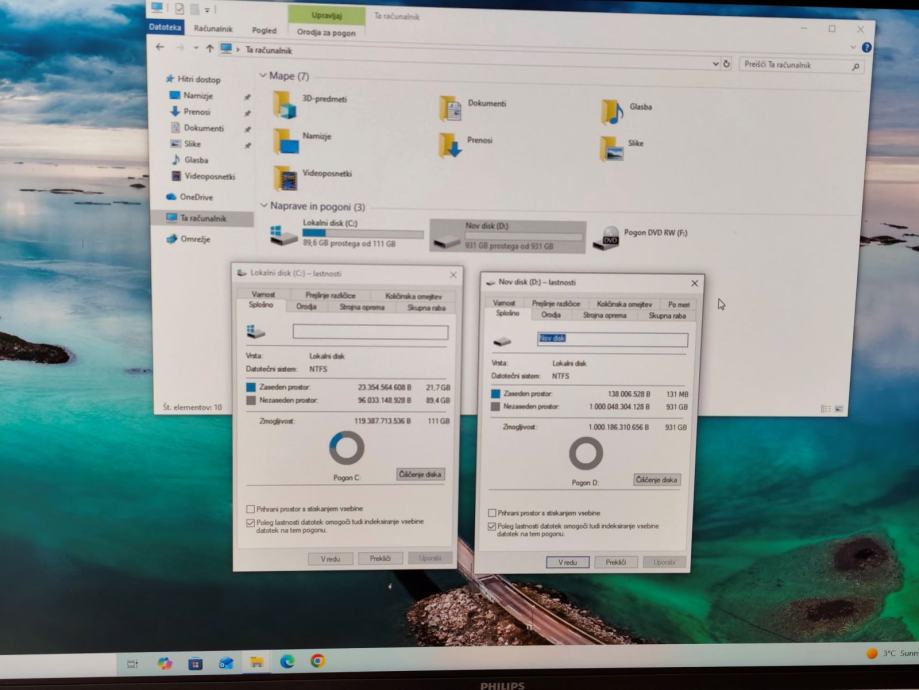This screenshot has height=690, width=919.
Task: Switch to the Pogled ribbon tab
Action: [x=264, y=30]
